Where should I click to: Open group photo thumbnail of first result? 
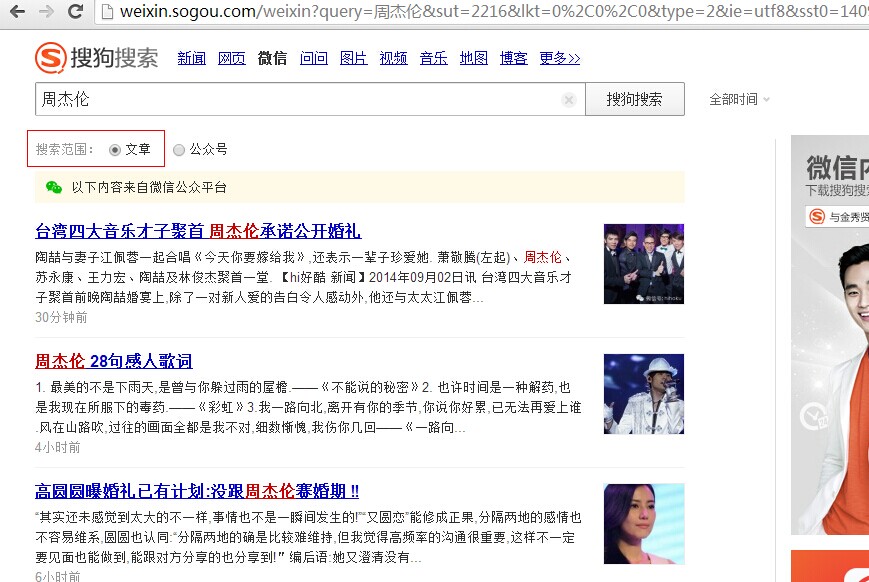click(643, 264)
